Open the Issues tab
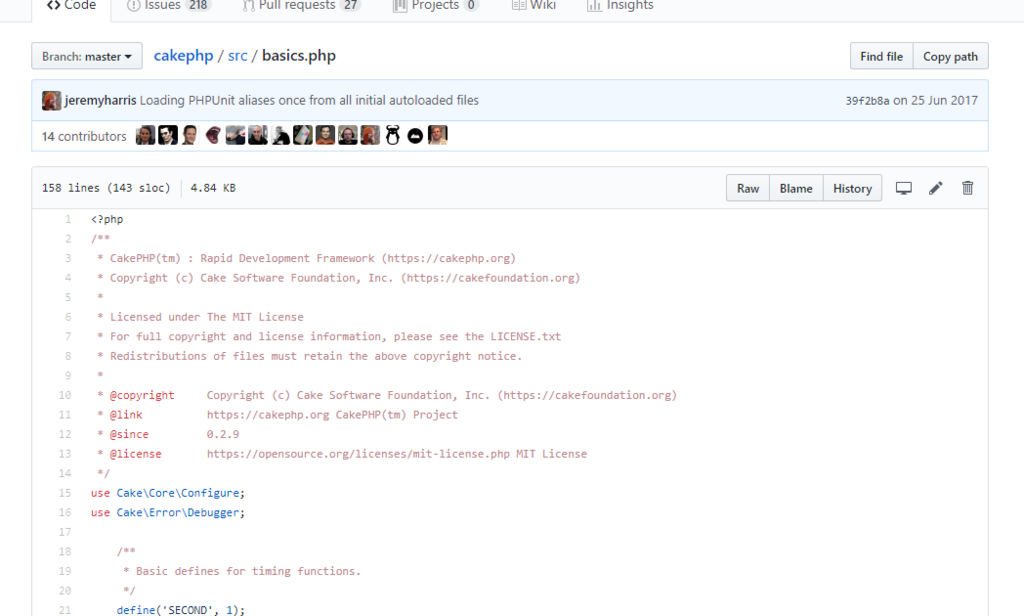This screenshot has height=616, width=1024. (x=168, y=6)
